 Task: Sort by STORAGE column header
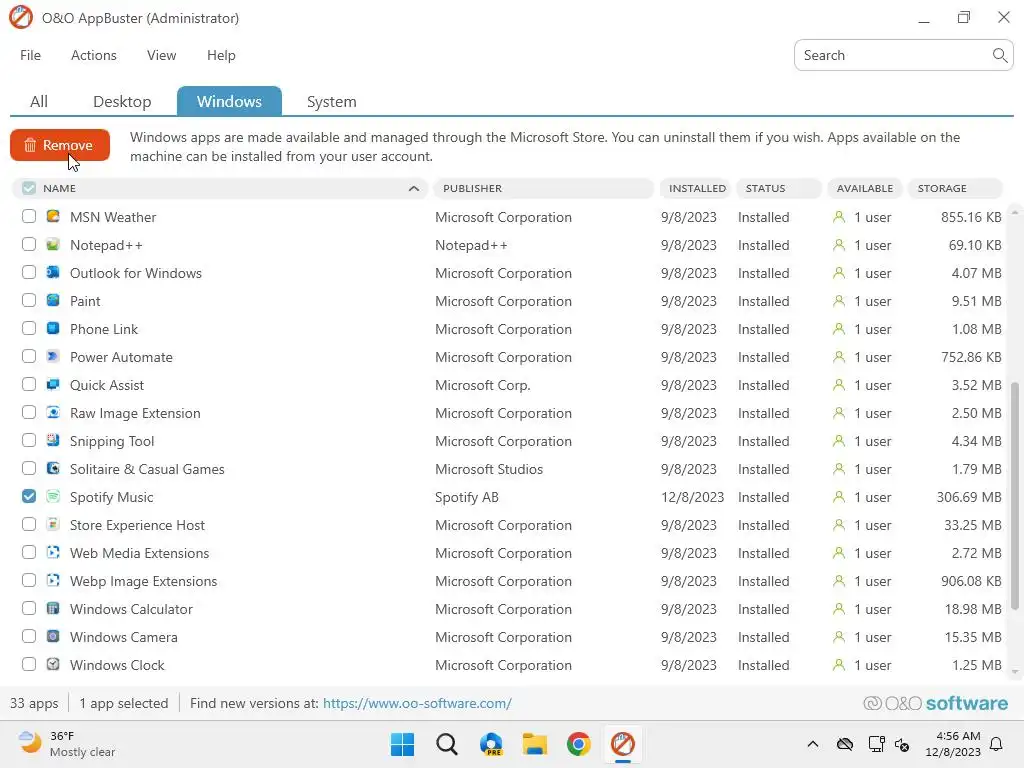[x=955, y=188]
